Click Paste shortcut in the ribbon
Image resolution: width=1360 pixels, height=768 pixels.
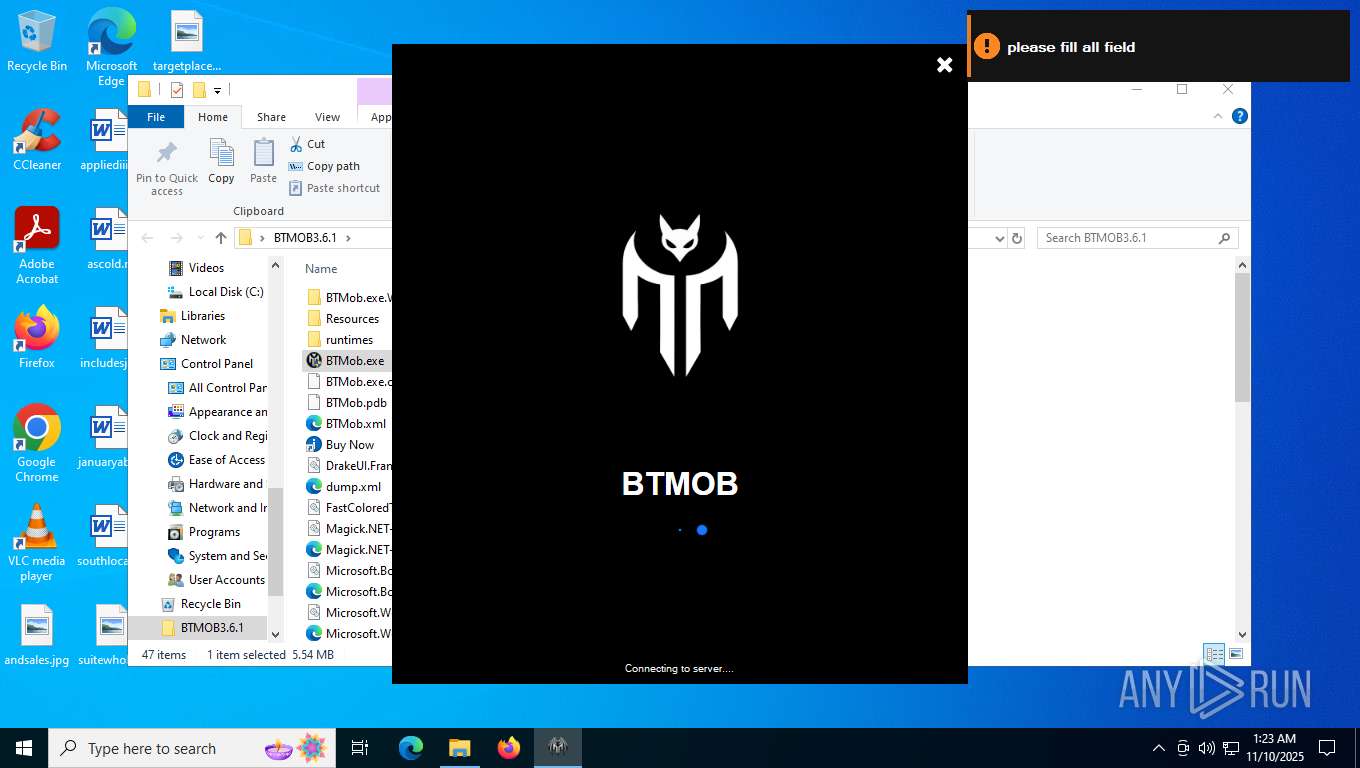(335, 188)
